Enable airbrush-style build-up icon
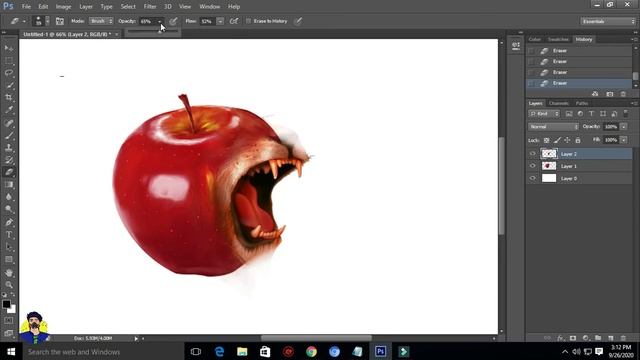The image size is (640, 360). 234,21
